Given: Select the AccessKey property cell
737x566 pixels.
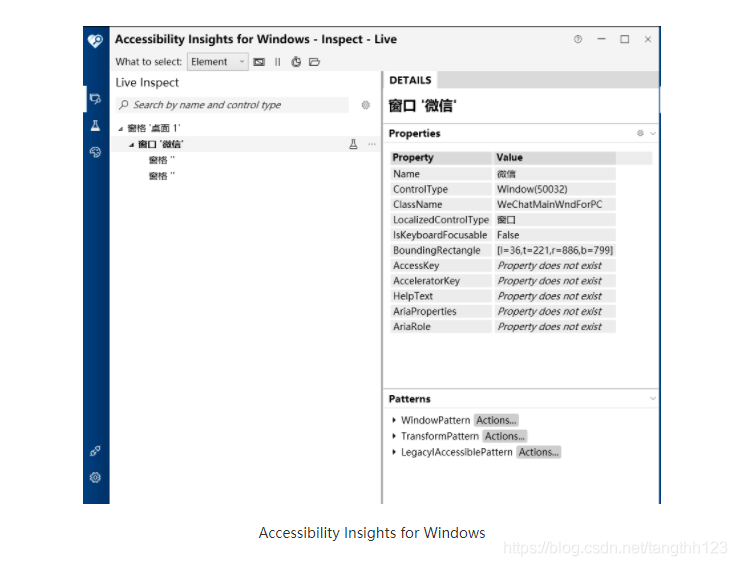Looking at the screenshot, I should (441, 266).
